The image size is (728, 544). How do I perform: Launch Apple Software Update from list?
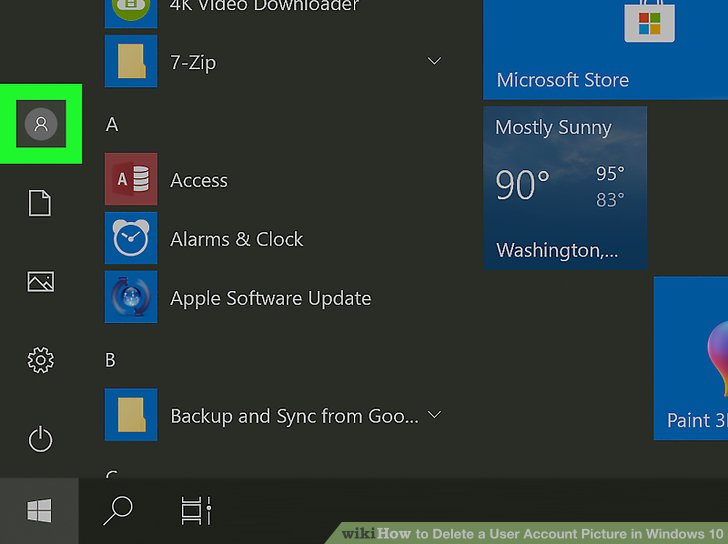point(271,298)
